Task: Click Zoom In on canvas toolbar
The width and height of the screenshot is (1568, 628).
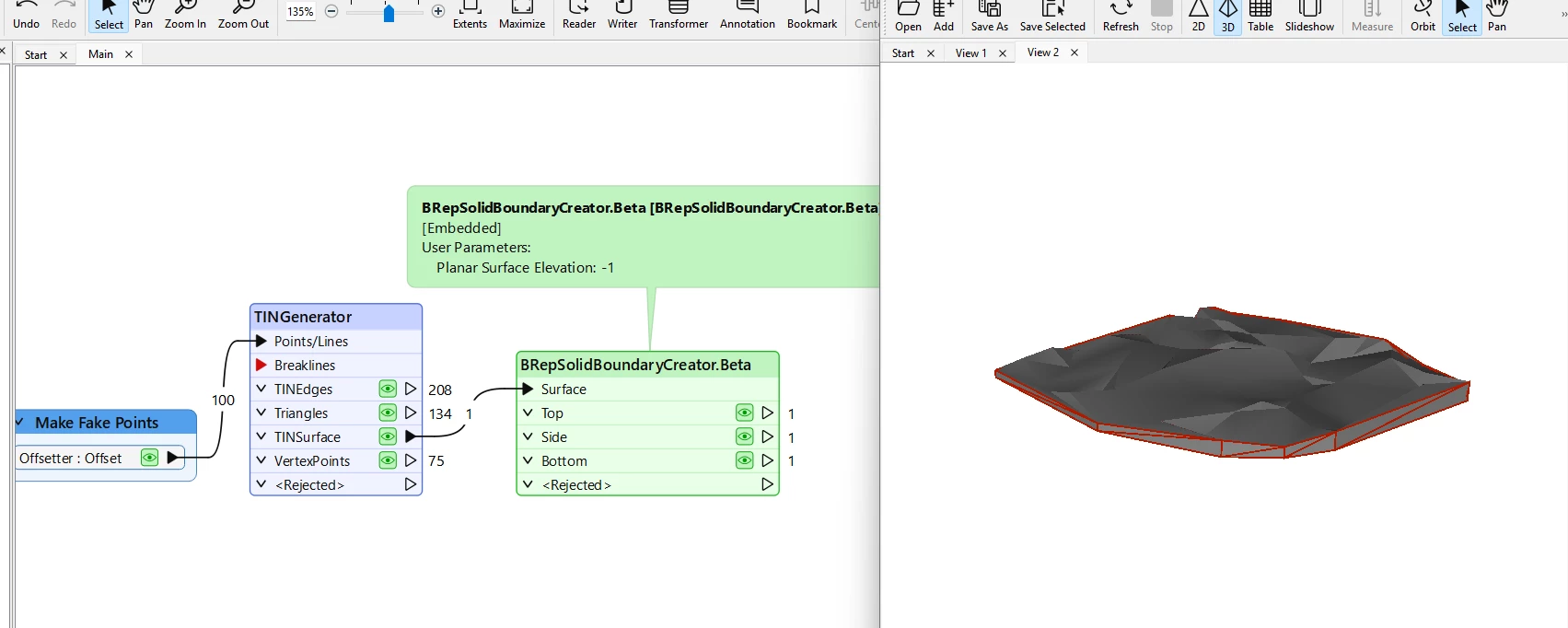Action: coord(185,16)
